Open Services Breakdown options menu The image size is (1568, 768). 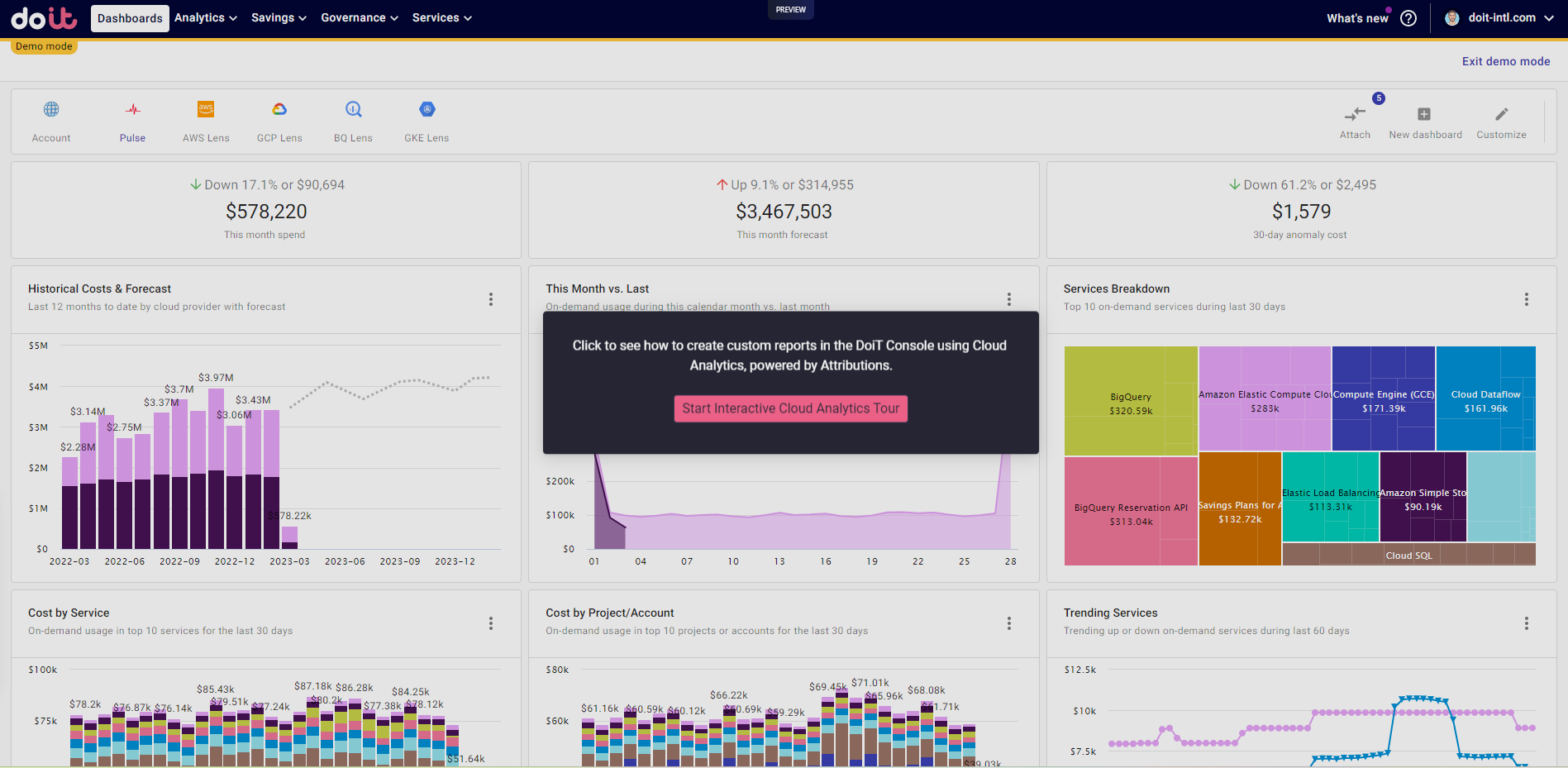pos(1527,299)
